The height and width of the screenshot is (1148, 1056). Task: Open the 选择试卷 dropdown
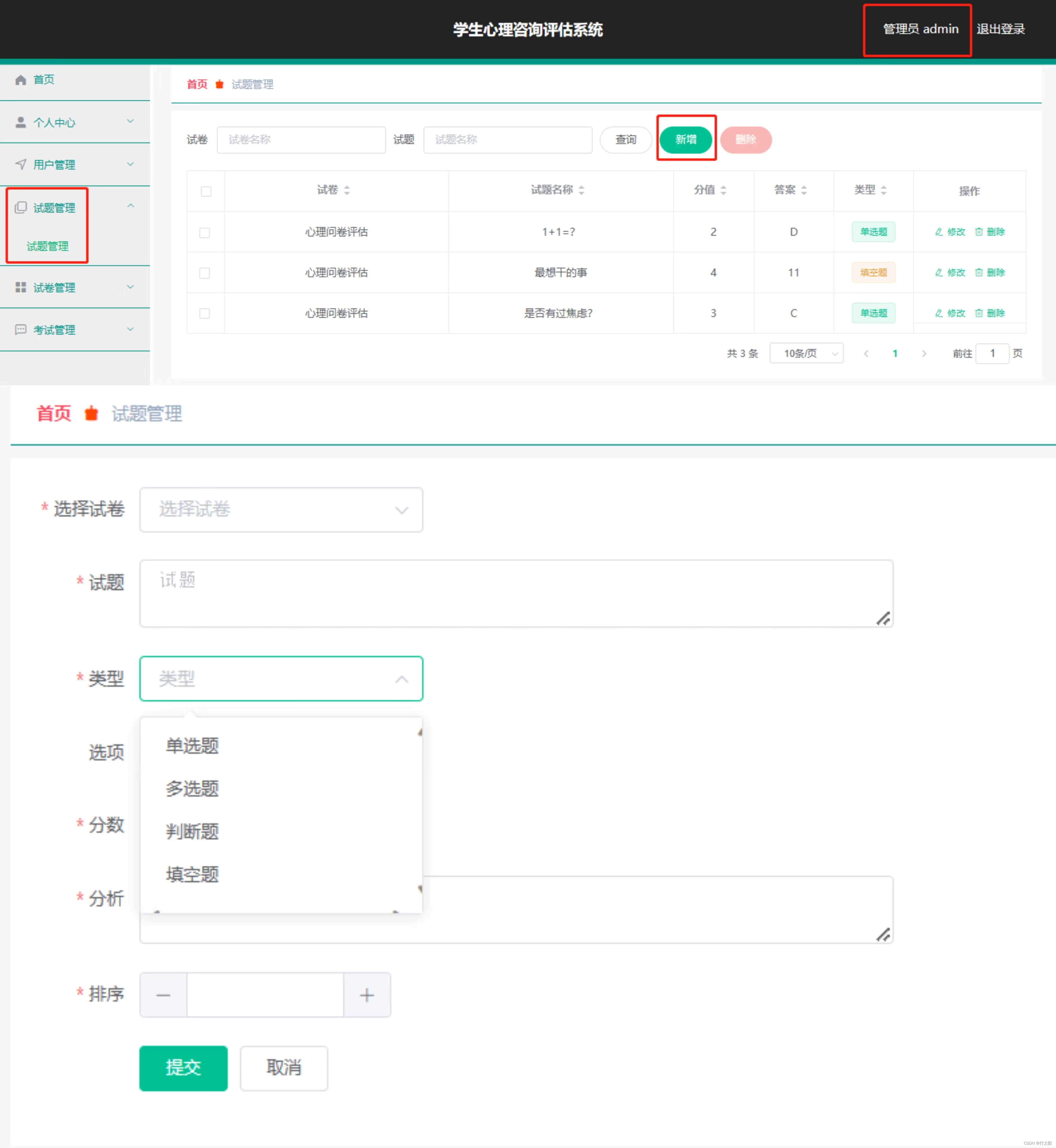(x=281, y=510)
